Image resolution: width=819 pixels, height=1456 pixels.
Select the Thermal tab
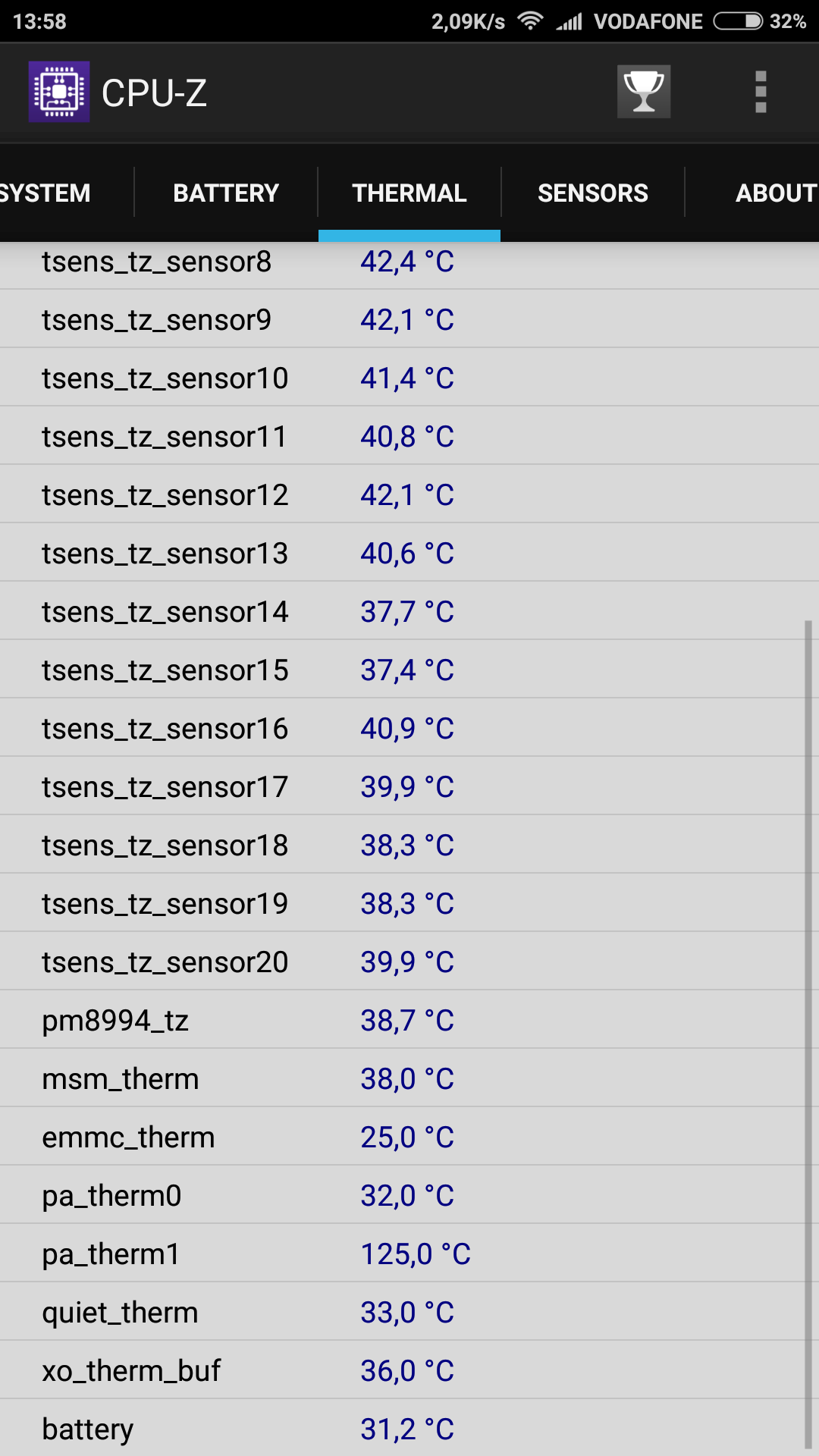coord(409,193)
